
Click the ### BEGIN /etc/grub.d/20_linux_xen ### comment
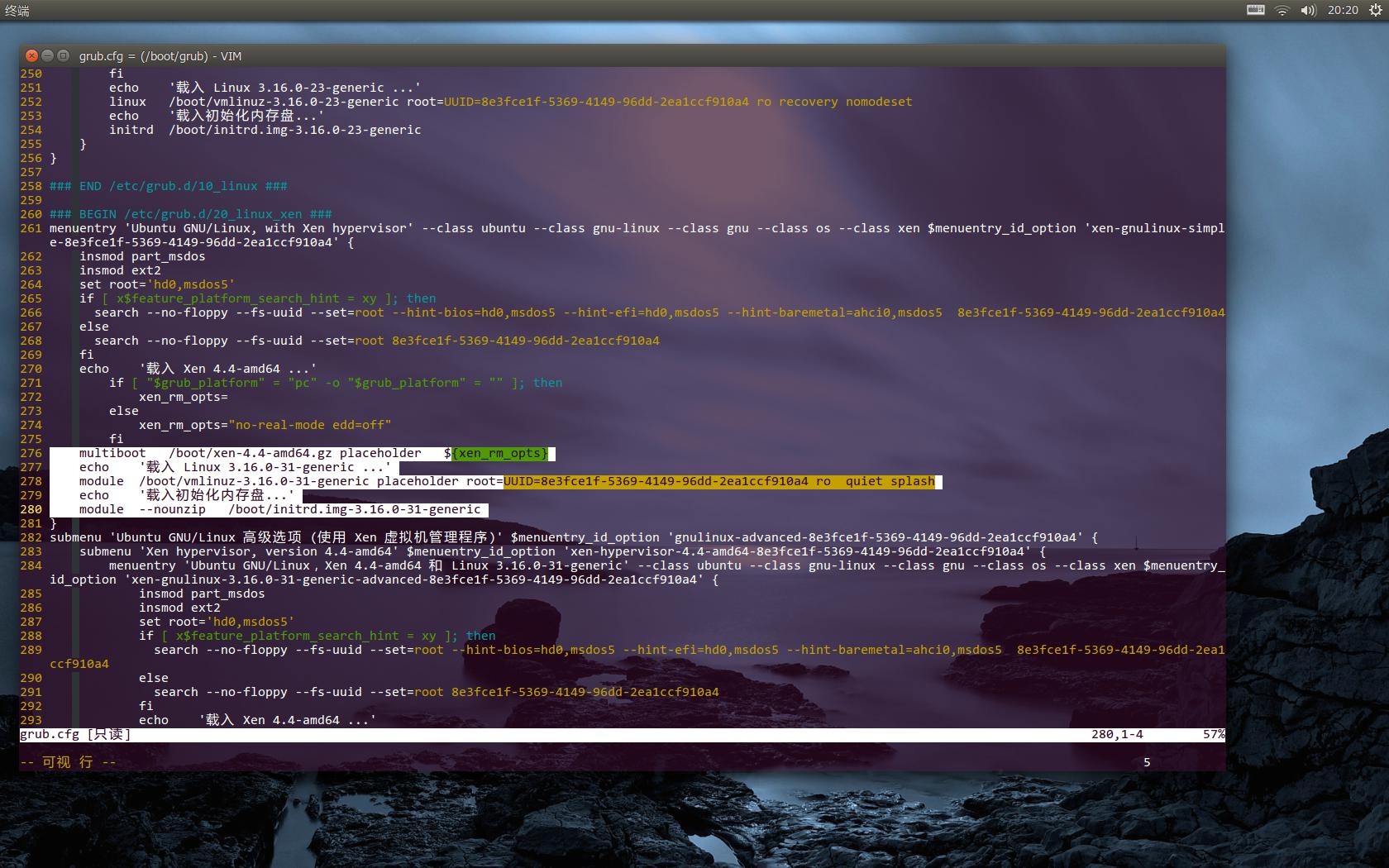[190, 213]
